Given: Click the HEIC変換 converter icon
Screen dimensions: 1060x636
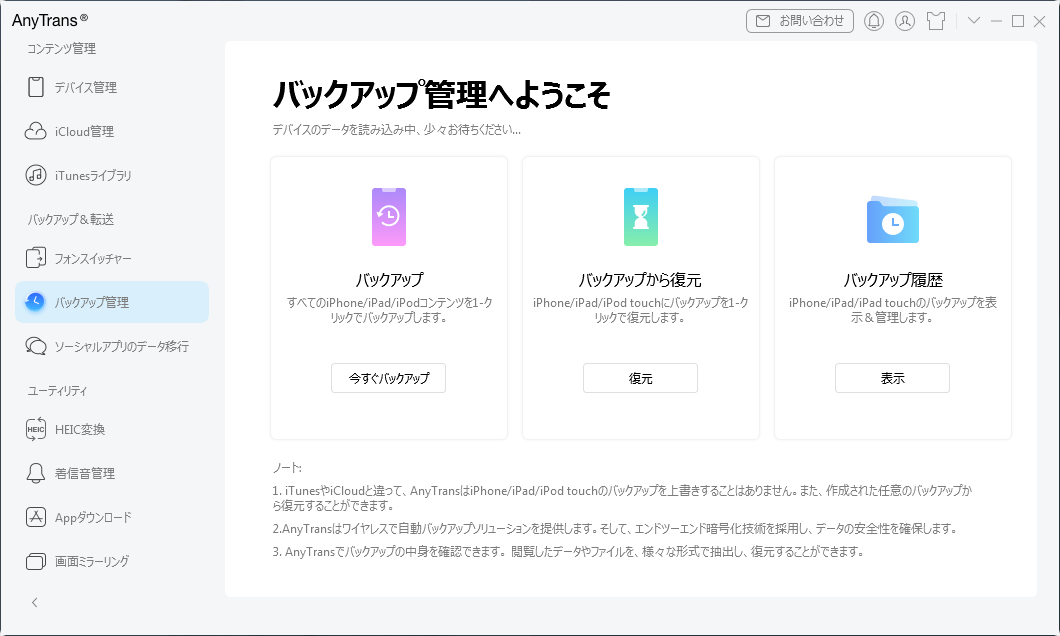Looking at the screenshot, I should [x=36, y=429].
